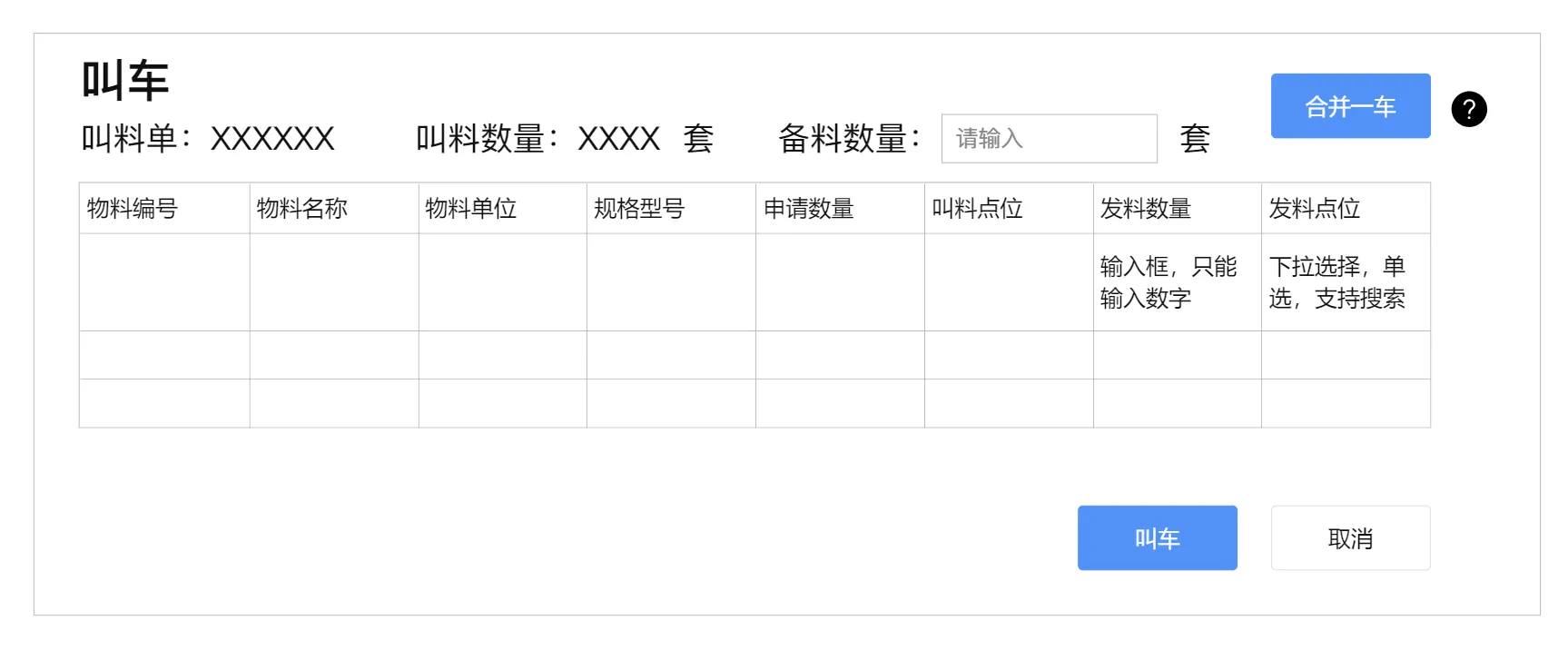Viewport: 1568px width, 660px height.
Task: Open the first-row 发料点位 dropdown cell
Action: click(x=1346, y=282)
